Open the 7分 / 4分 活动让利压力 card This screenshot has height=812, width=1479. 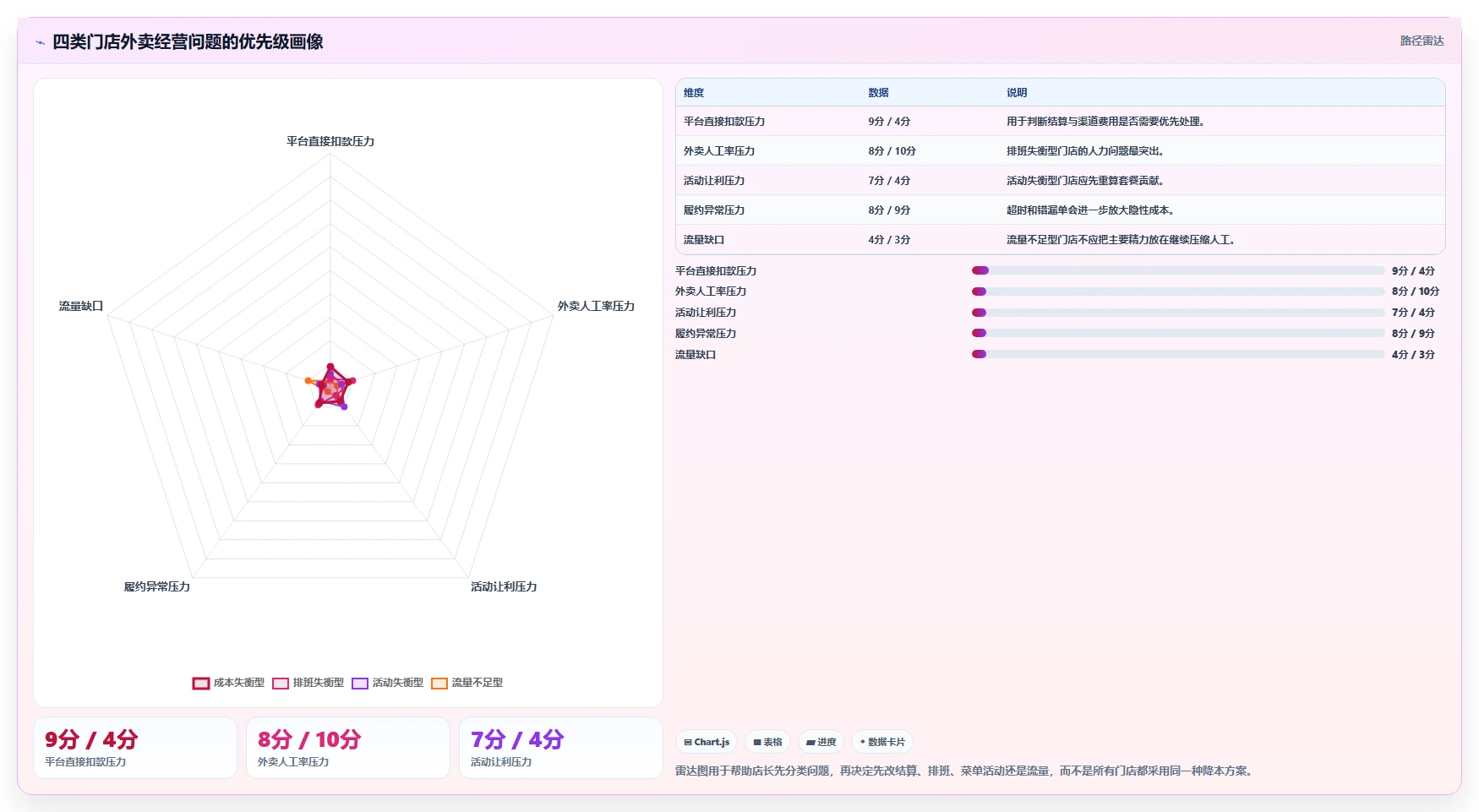(x=561, y=748)
